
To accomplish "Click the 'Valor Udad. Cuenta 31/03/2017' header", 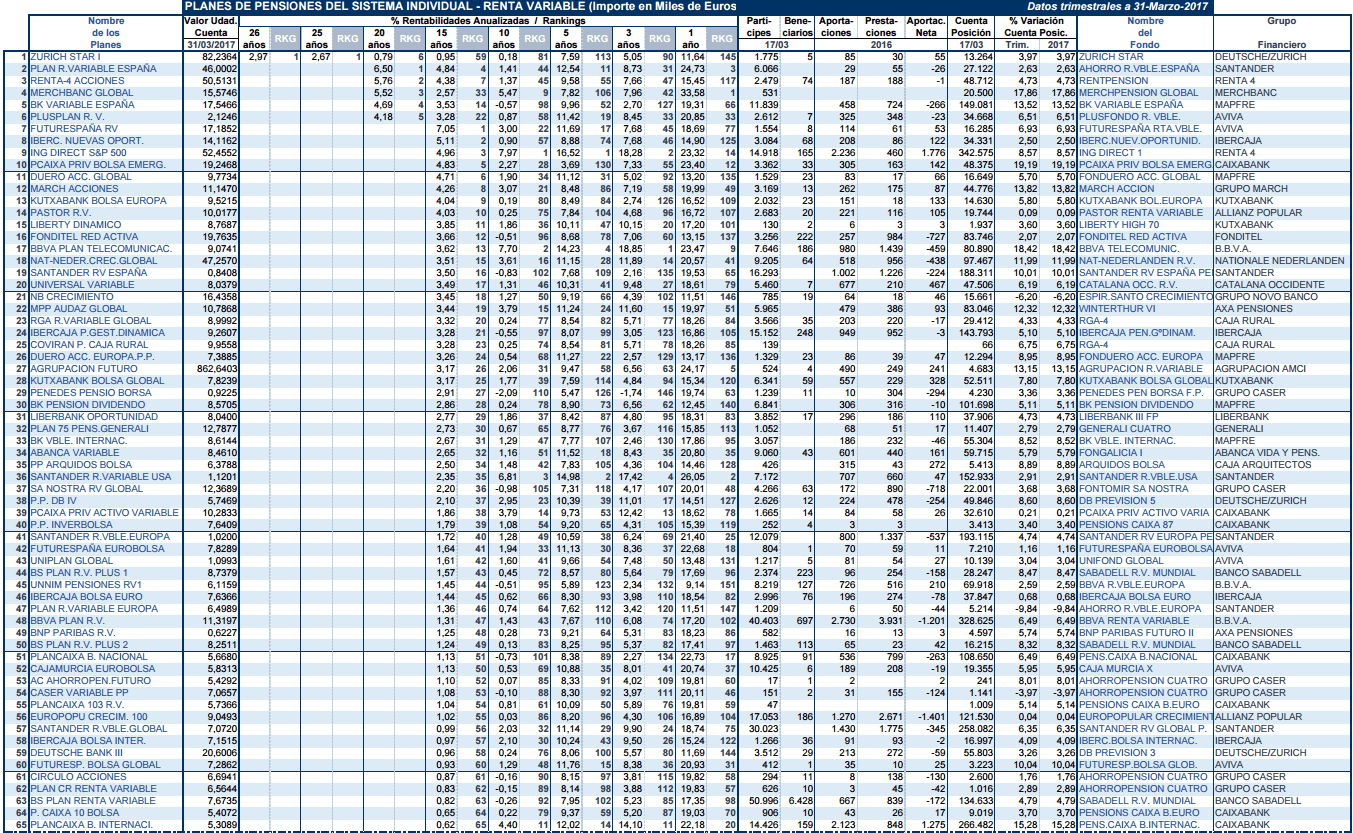I will pyautogui.click(x=211, y=32).
